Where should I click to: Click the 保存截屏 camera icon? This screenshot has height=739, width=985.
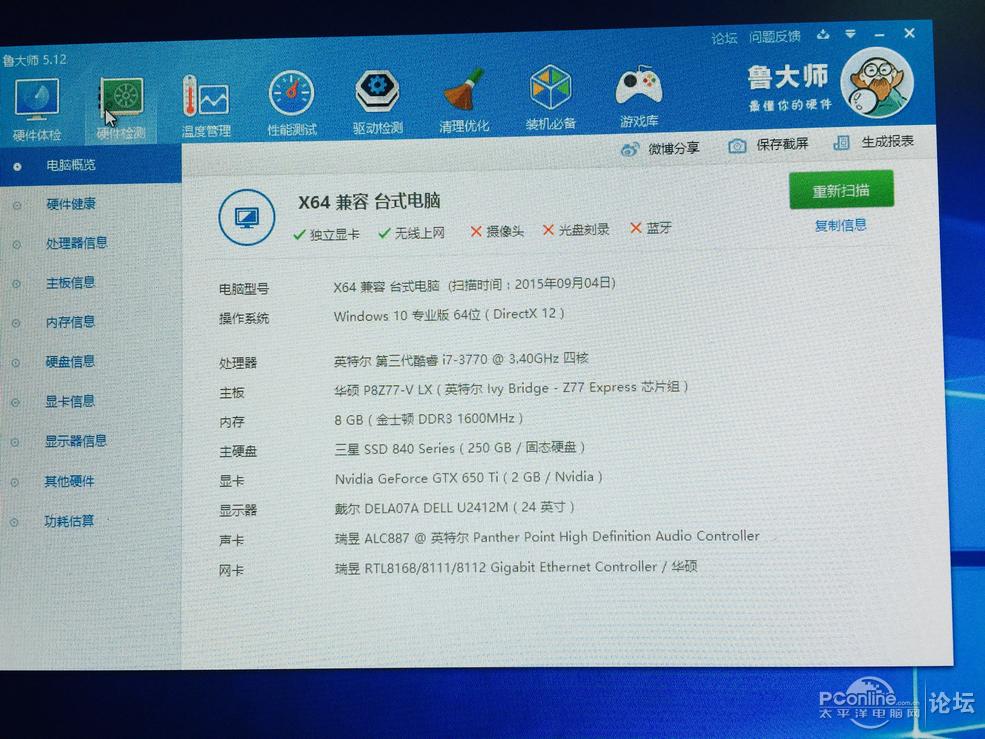point(737,146)
